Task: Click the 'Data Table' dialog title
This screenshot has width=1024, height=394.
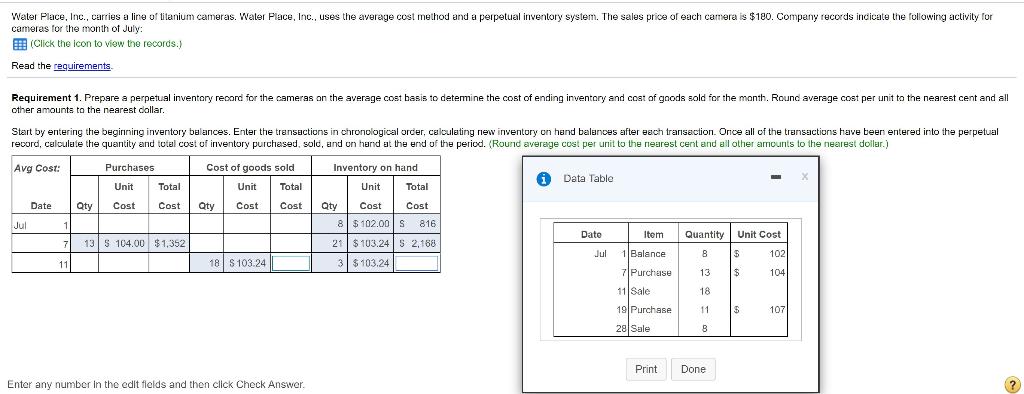Action: click(588, 178)
